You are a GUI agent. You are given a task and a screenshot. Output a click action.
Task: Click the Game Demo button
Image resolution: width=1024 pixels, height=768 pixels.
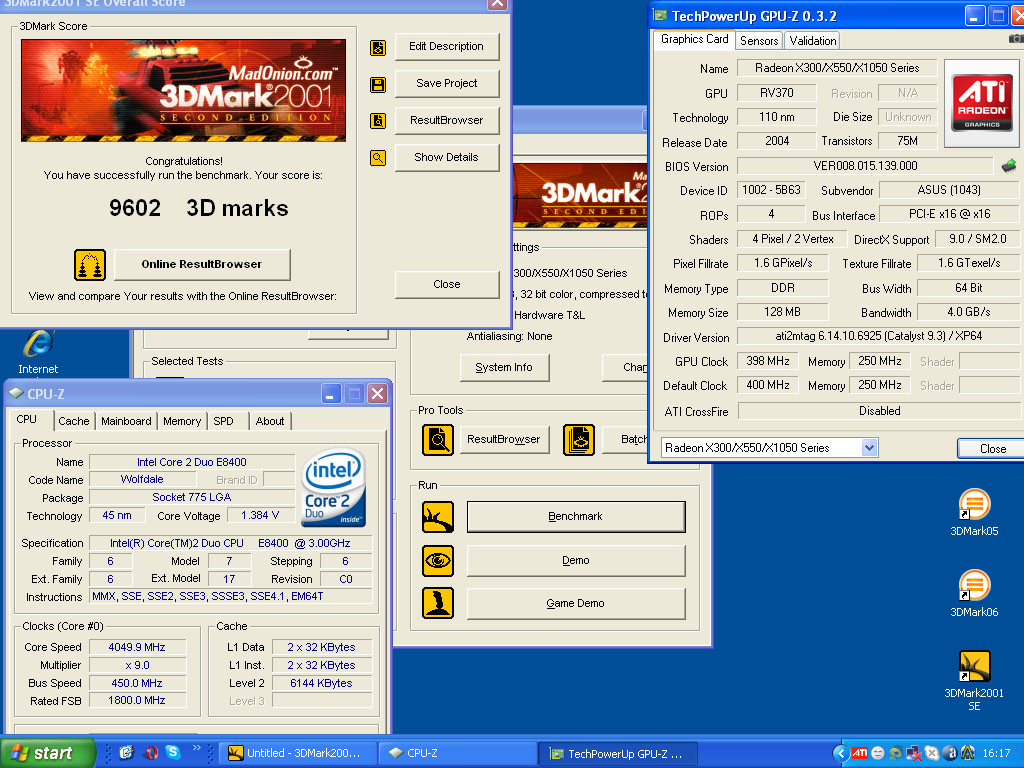[575, 603]
